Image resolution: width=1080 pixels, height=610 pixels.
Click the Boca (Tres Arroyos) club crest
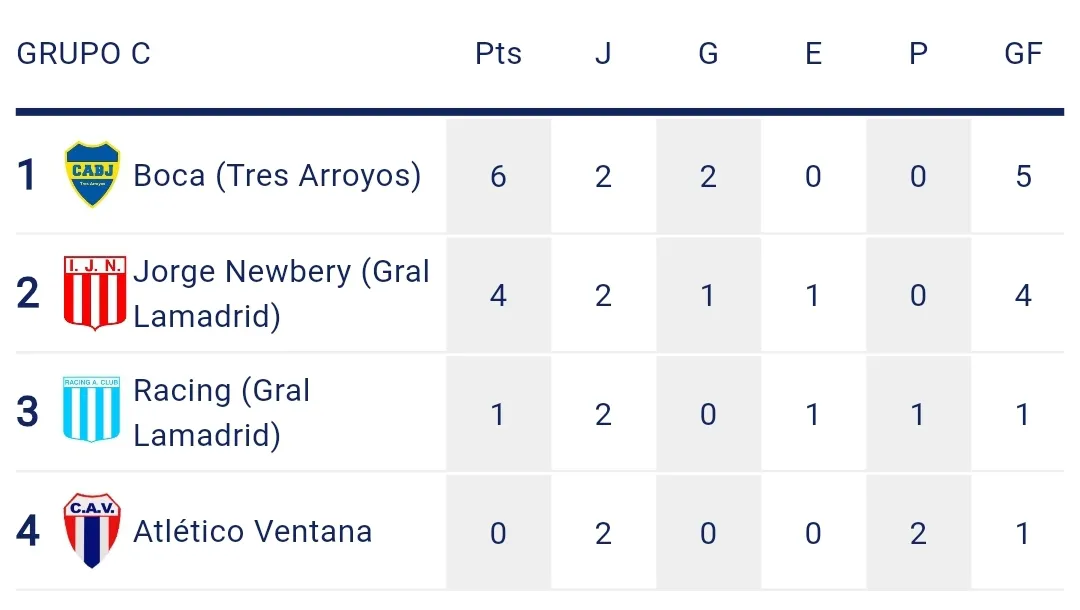point(93,175)
